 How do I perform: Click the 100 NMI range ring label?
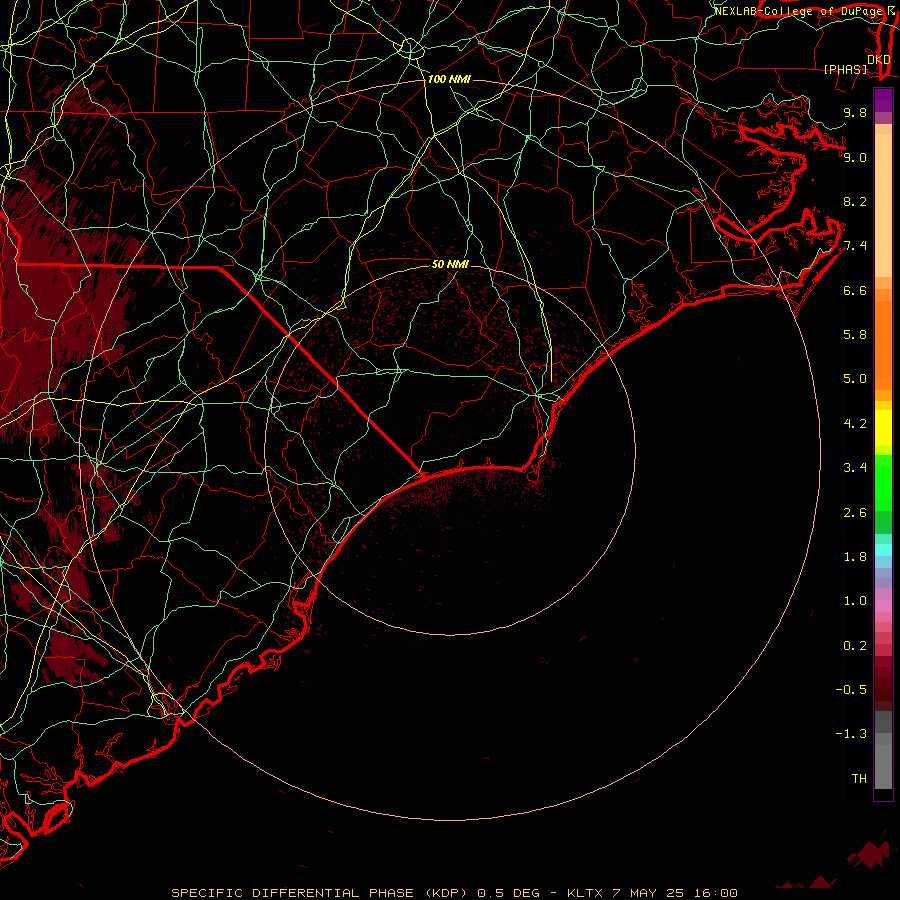point(449,79)
